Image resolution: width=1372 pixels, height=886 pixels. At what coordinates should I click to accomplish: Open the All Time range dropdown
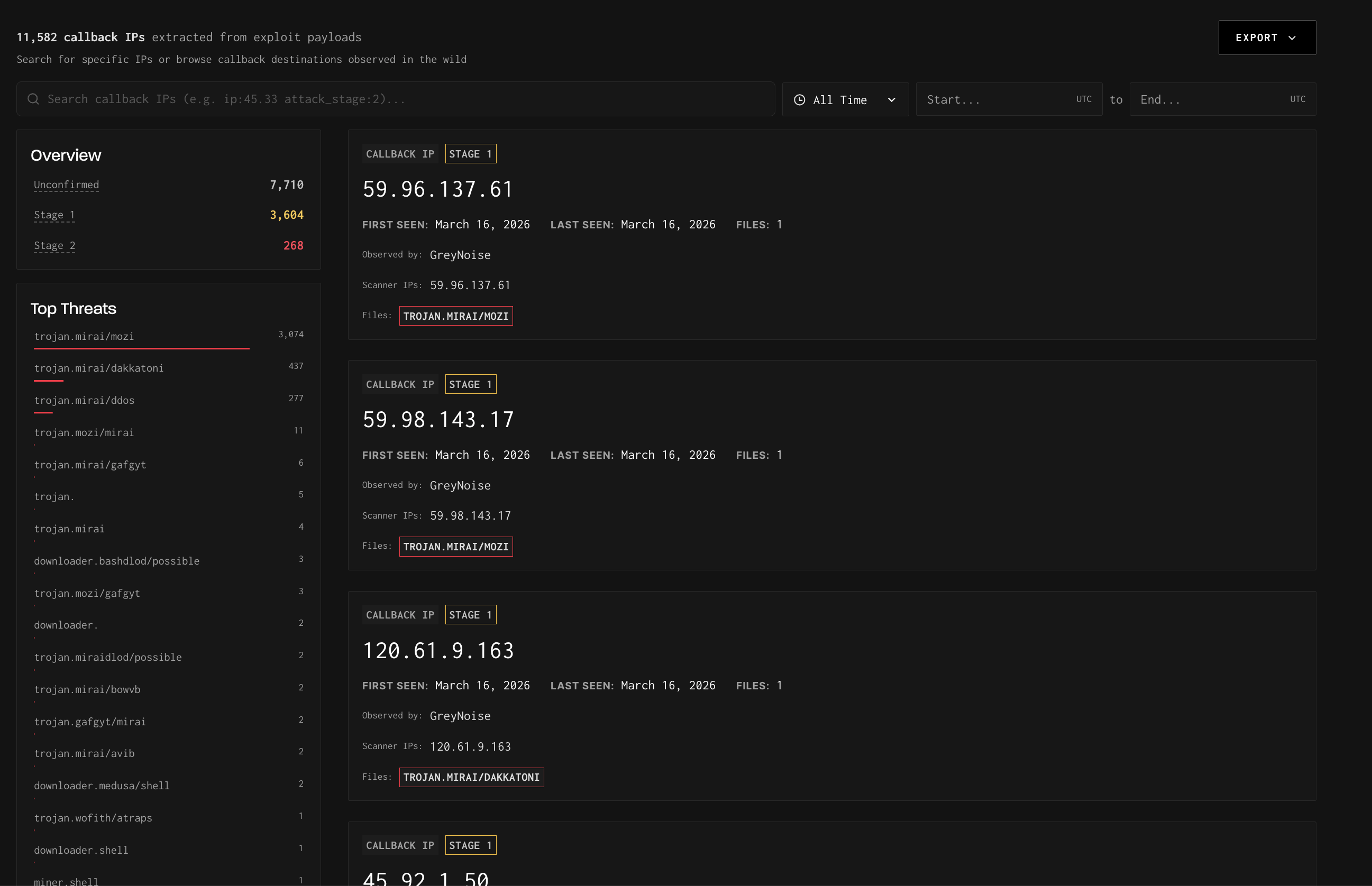point(845,99)
